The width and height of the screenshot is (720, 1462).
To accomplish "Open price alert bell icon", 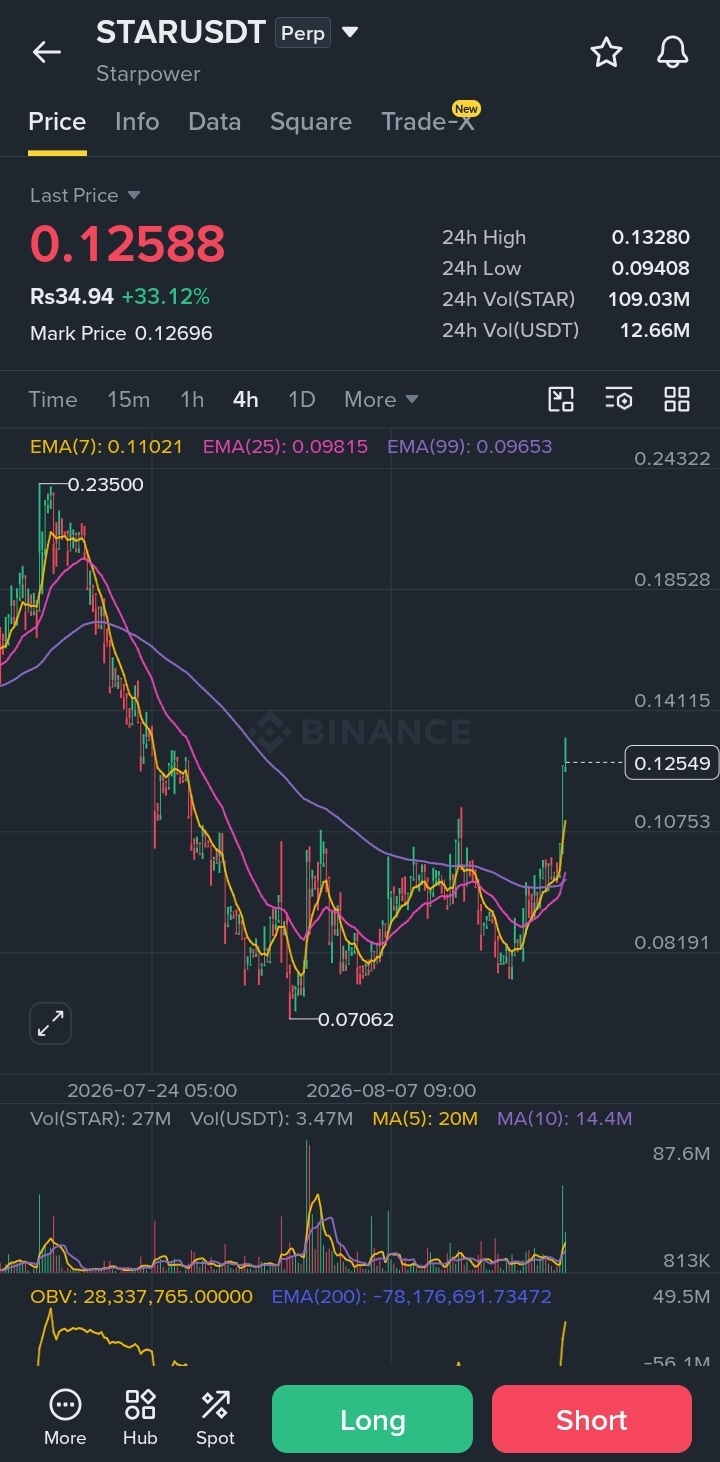I will [x=673, y=52].
